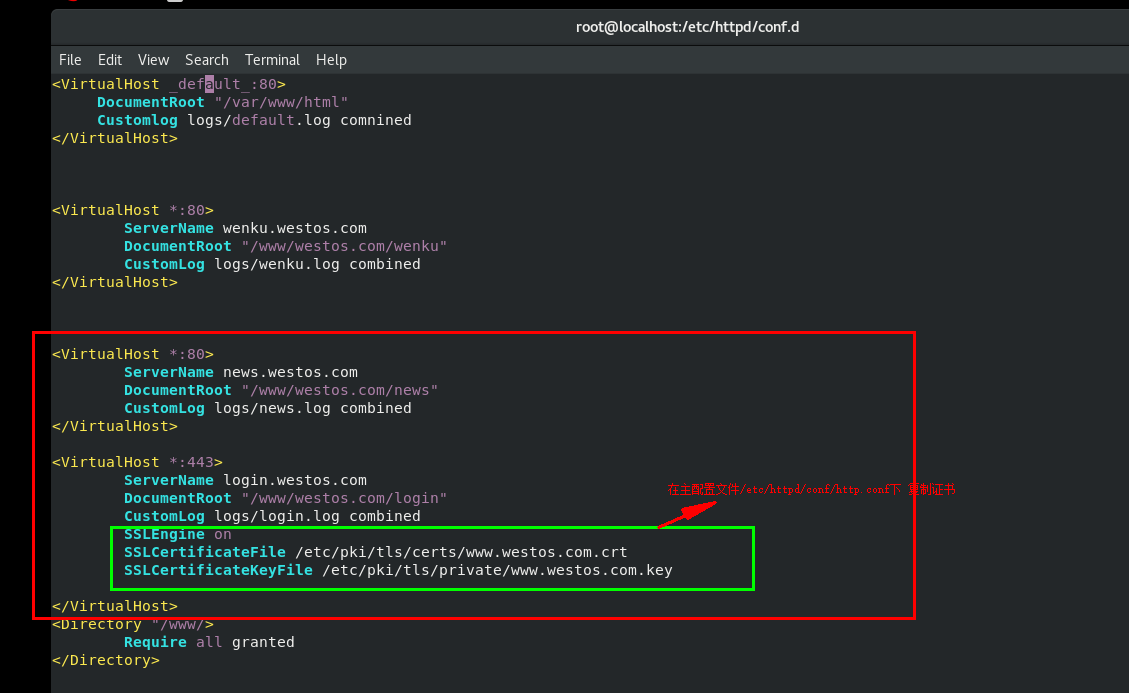Click the text '<VirtualHost _default_:80>'
The image size is (1129, 693).
point(168,84)
